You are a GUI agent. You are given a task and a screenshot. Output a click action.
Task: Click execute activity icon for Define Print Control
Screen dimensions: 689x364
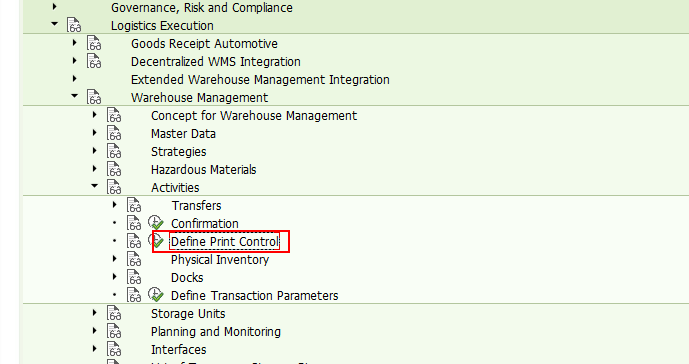[156, 241]
